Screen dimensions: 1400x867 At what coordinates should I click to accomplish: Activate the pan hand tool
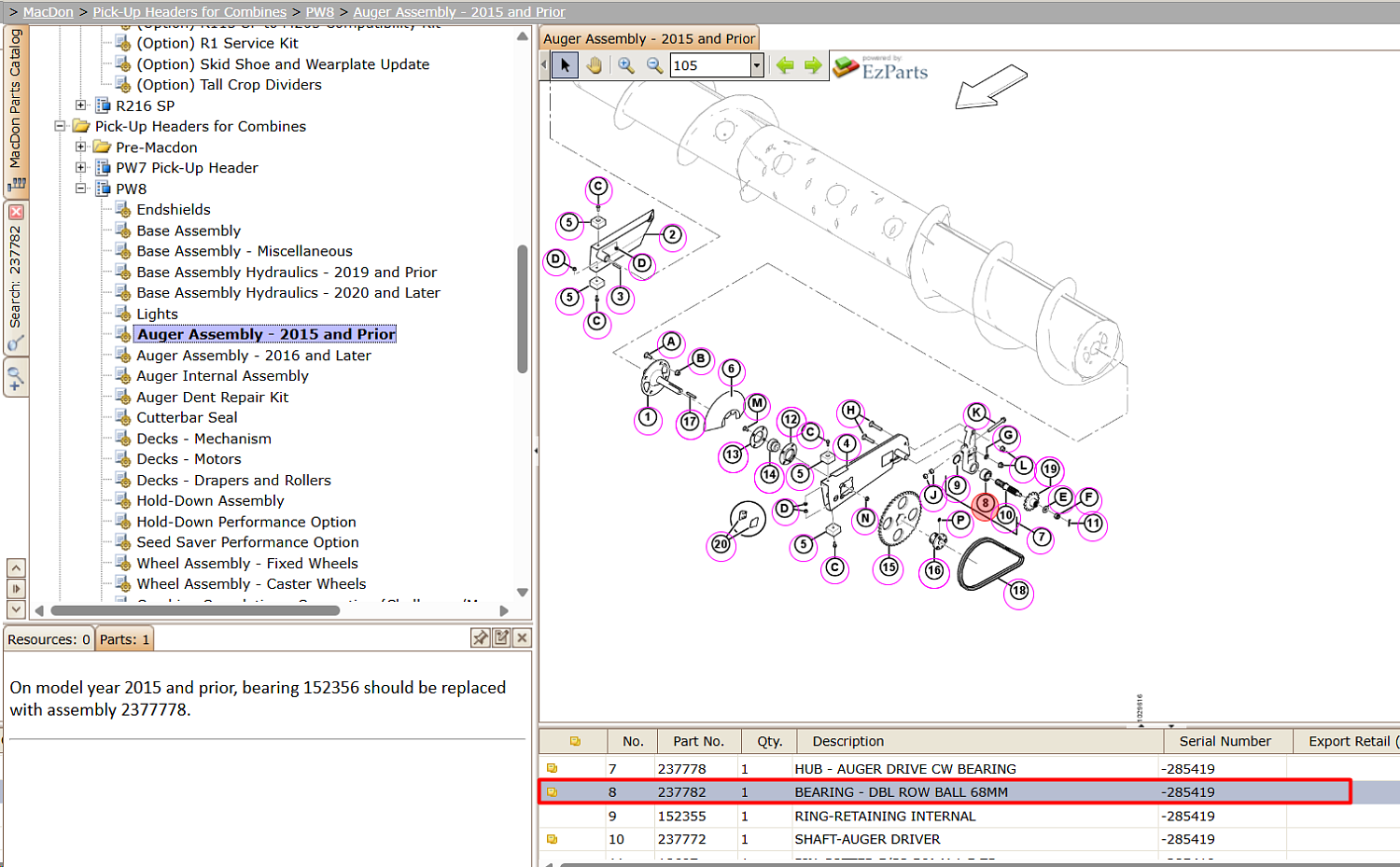(x=595, y=65)
